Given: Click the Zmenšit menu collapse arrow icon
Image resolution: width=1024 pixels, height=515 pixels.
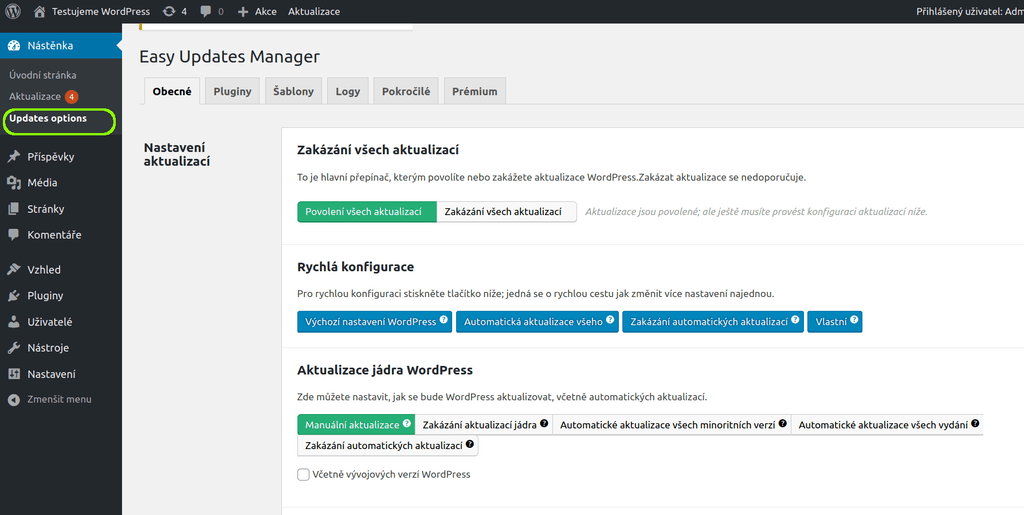Looking at the screenshot, I should click(x=14, y=399).
